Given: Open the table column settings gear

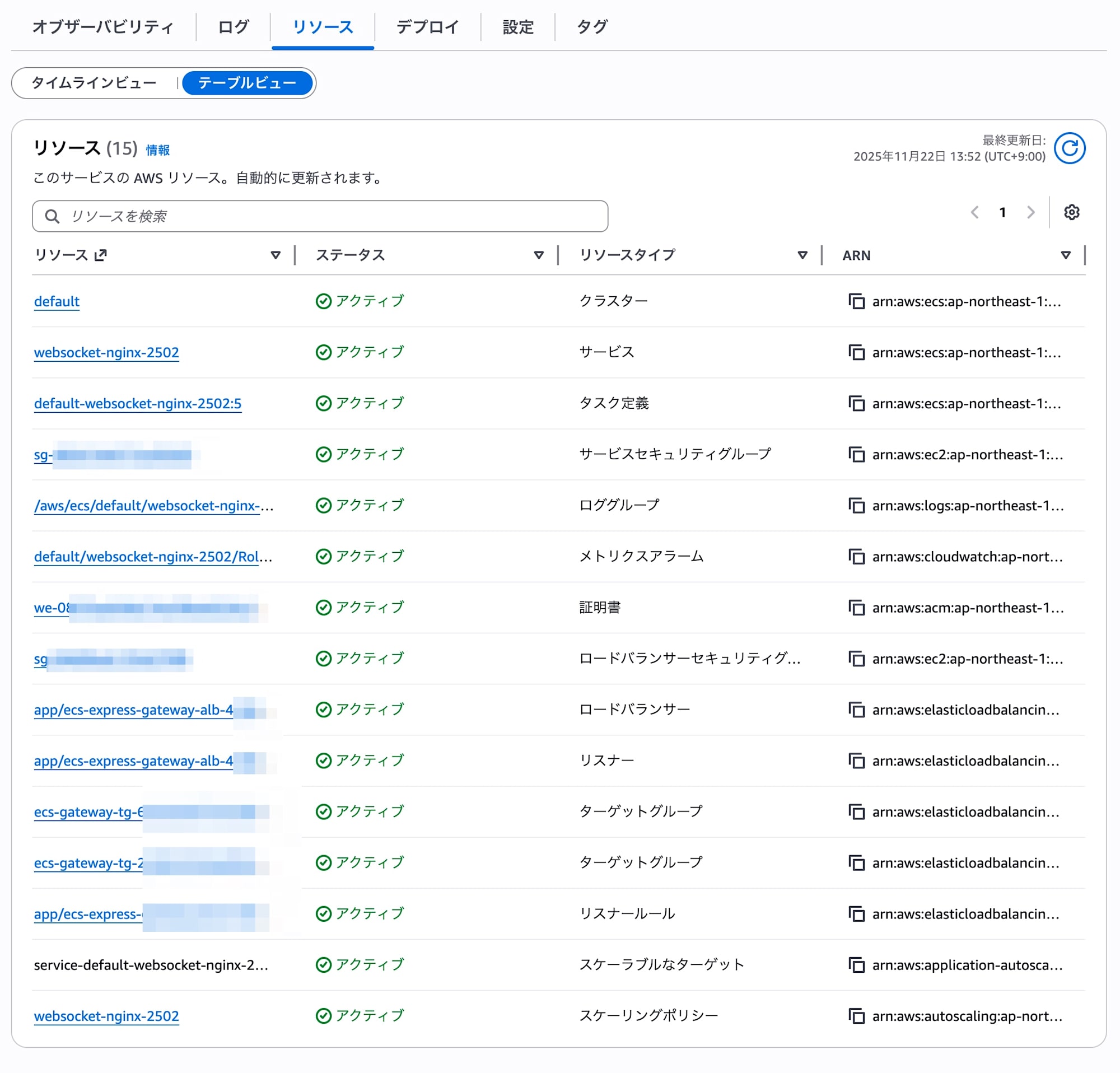Looking at the screenshot, I should (x=1072, y=212).
